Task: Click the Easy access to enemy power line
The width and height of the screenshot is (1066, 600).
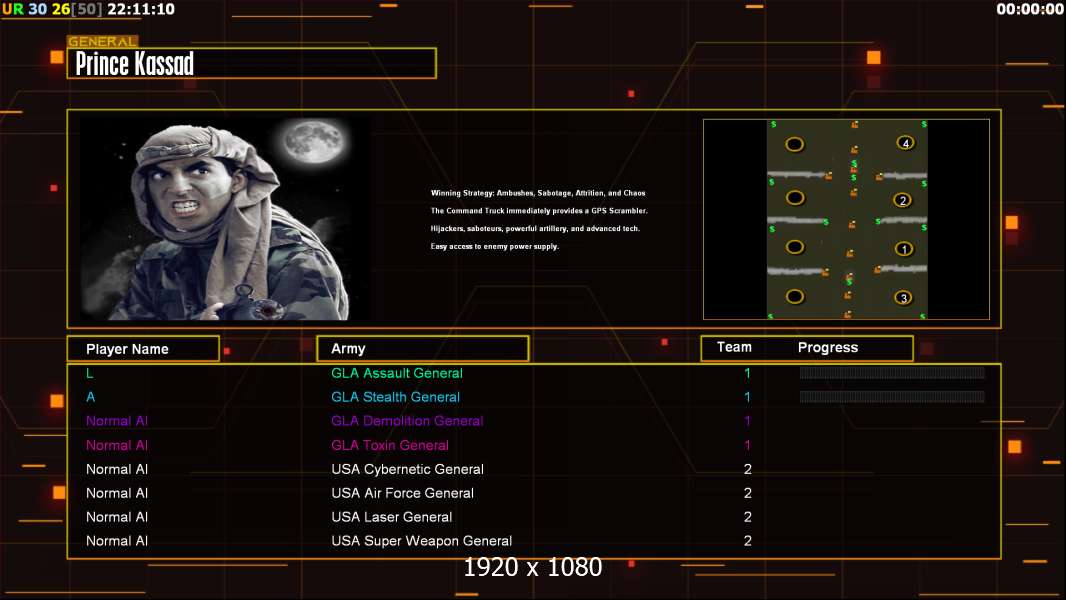Action: tap(495, 246)
